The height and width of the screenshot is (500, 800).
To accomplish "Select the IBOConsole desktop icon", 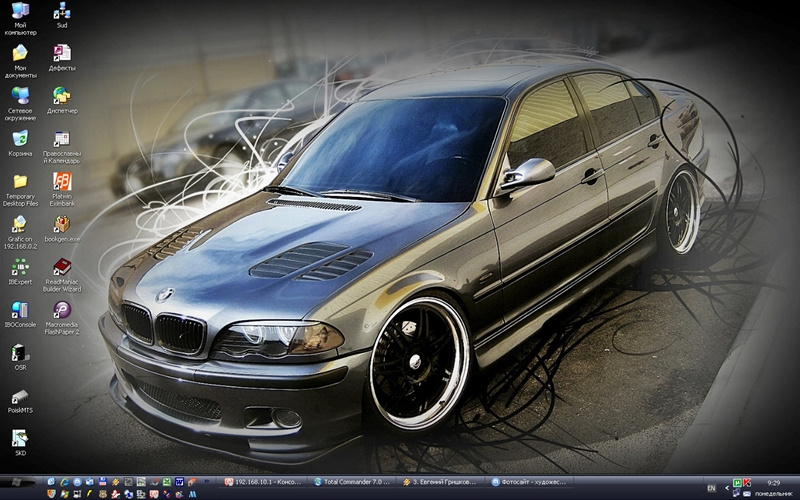I will point(20,314).
